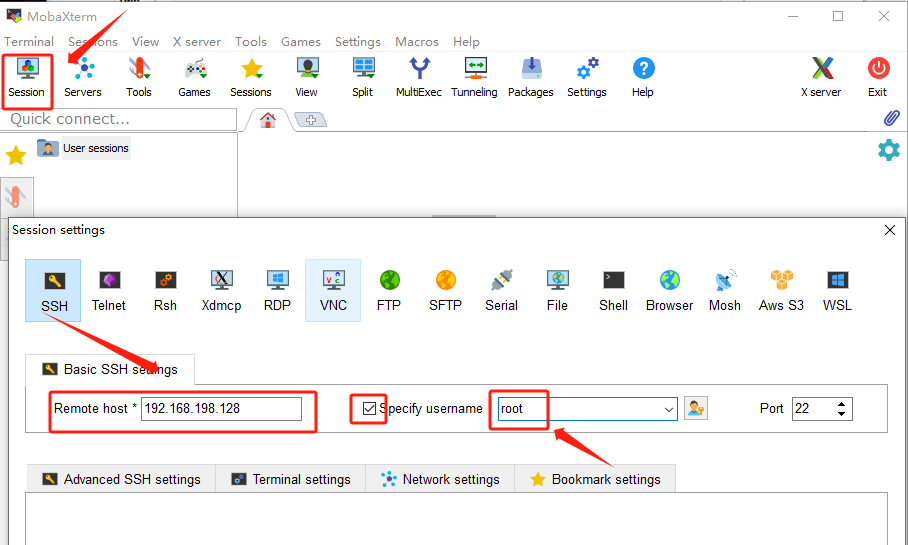
Task: Open the View menu
Action: (x=145, y=42)
